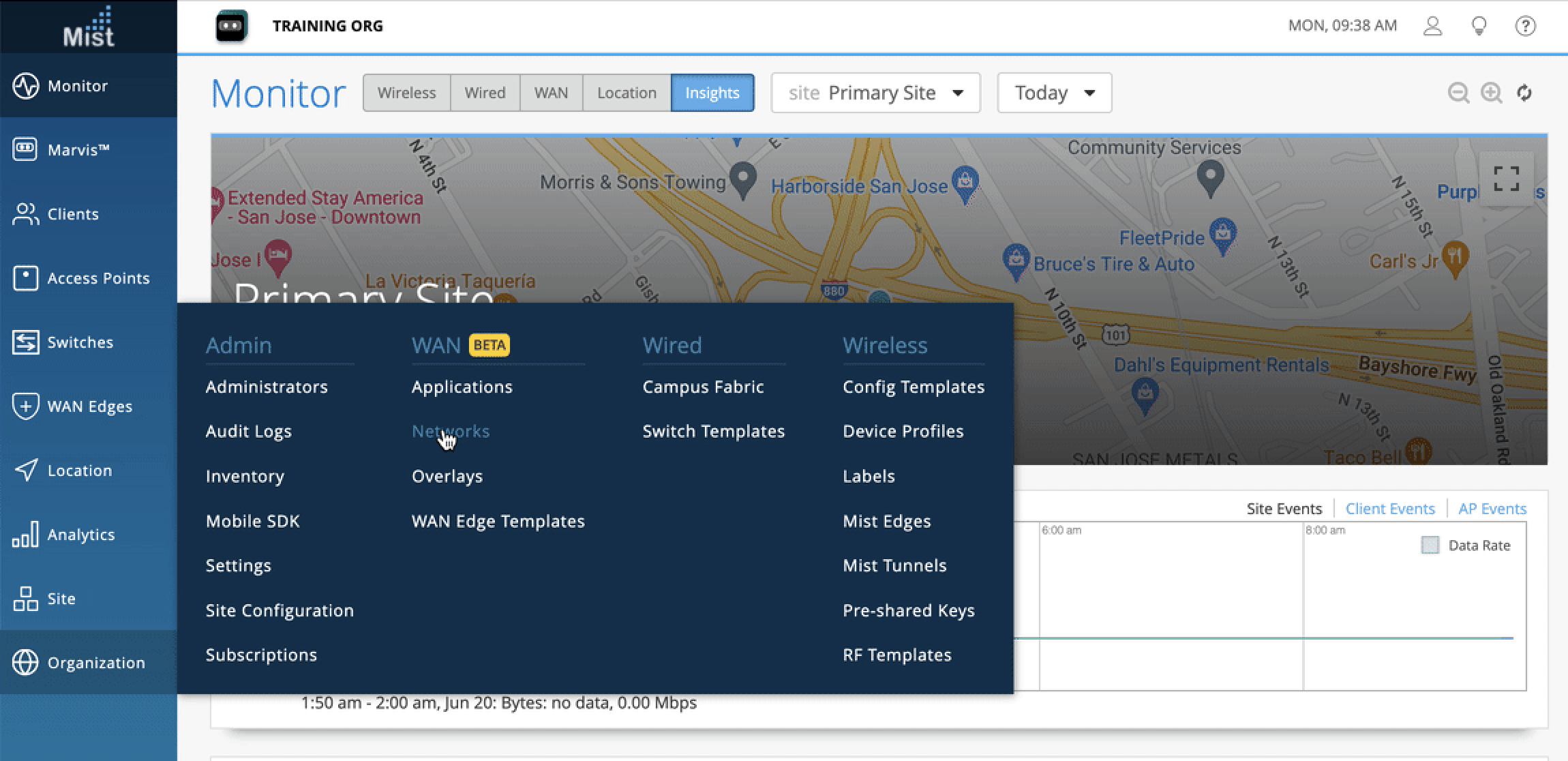This screenshot has height=761, width=1568.
Task: Click the Community Services map pin
Action: [x=1210, y=177]
